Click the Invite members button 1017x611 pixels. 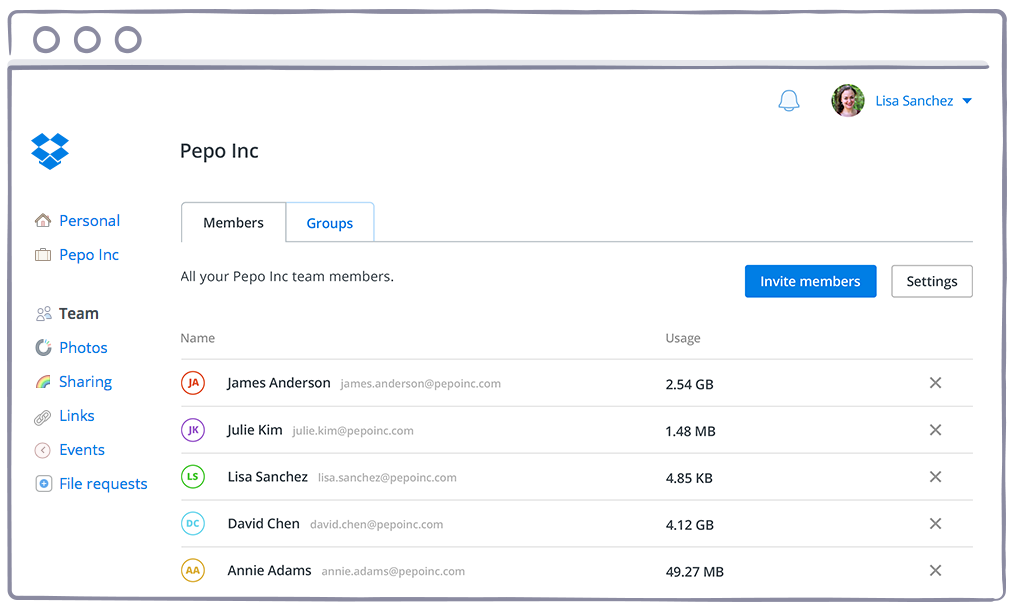tap(810, 281)
